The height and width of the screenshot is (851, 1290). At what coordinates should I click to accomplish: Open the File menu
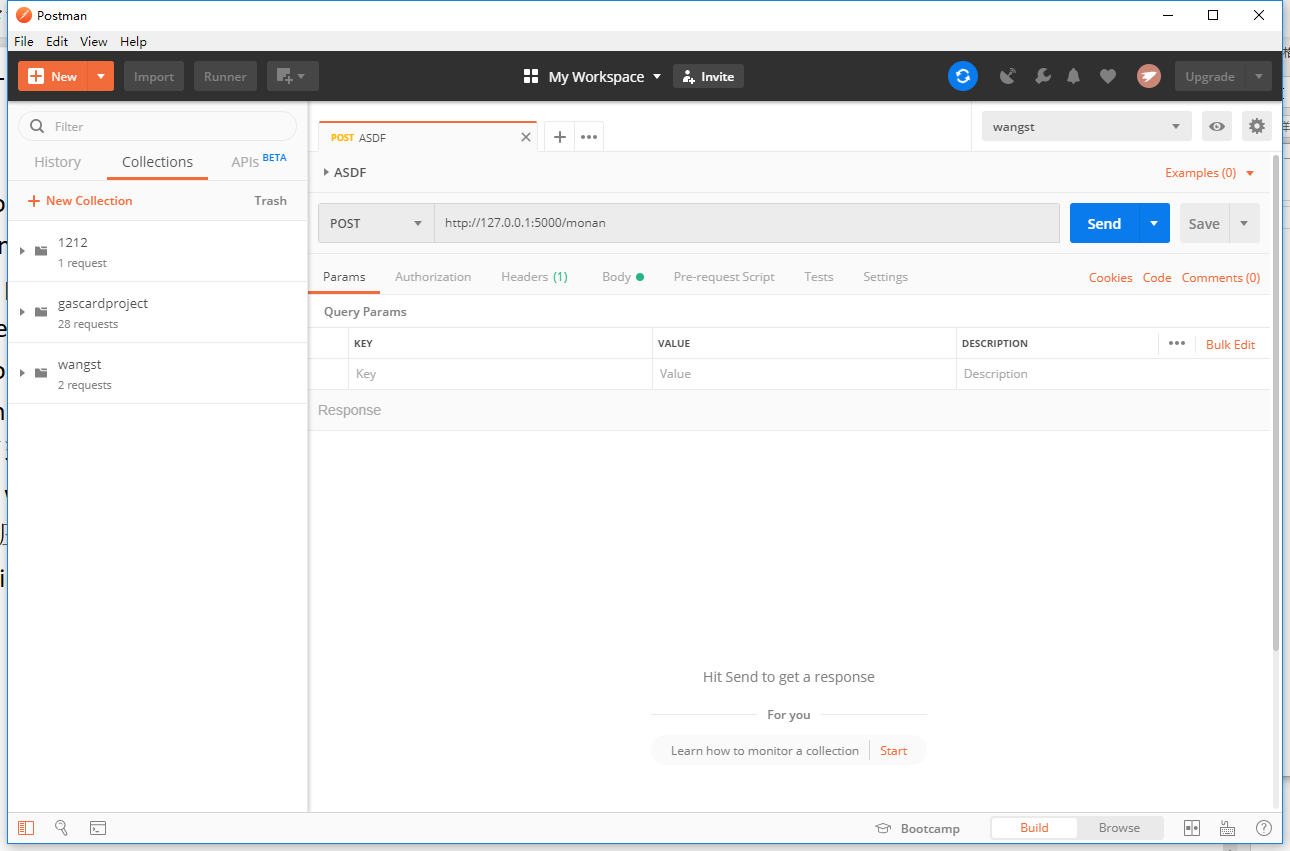click(24, 41)
